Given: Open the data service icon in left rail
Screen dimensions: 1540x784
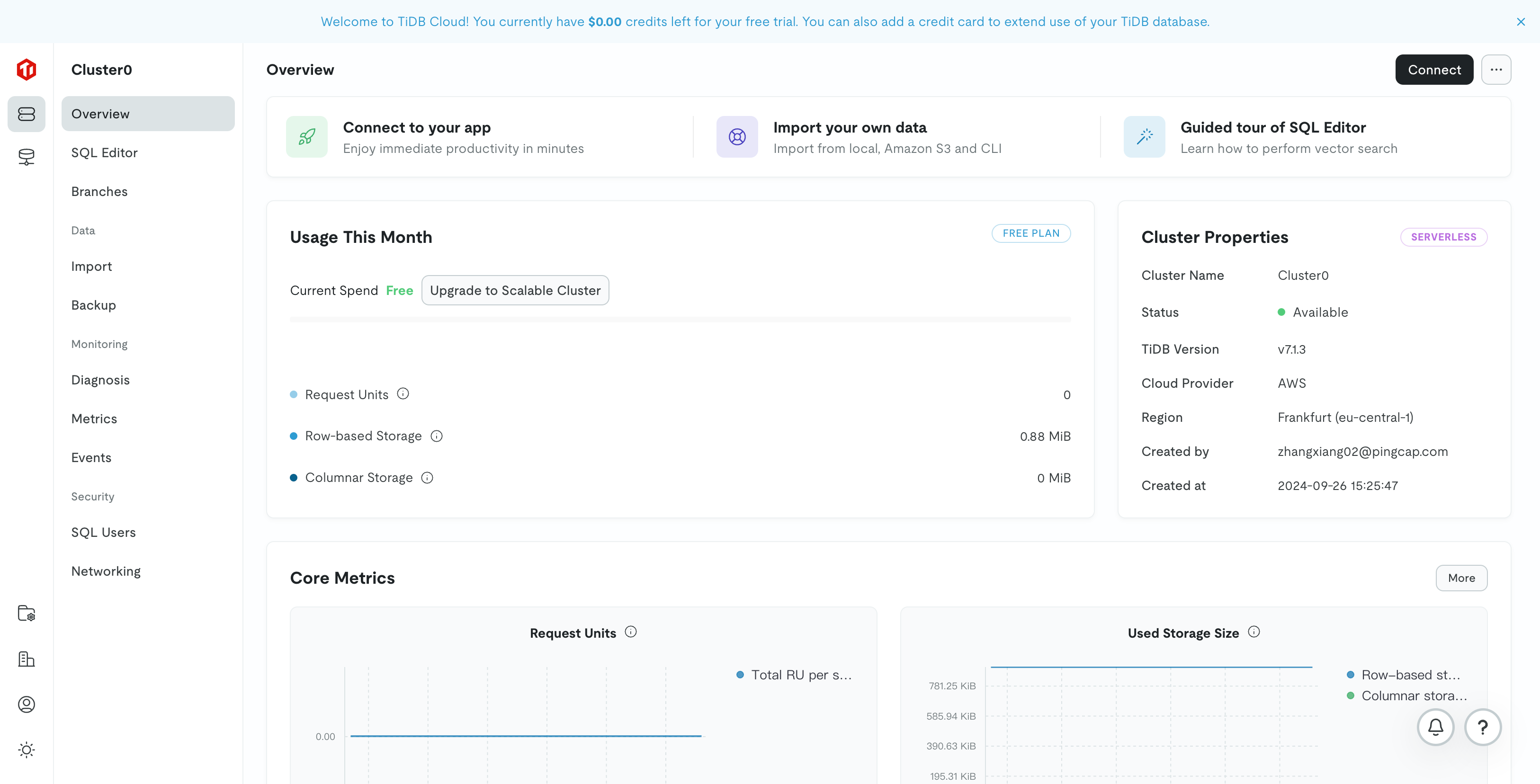Looking at the screenshot, I should click(x=27, y=157).
